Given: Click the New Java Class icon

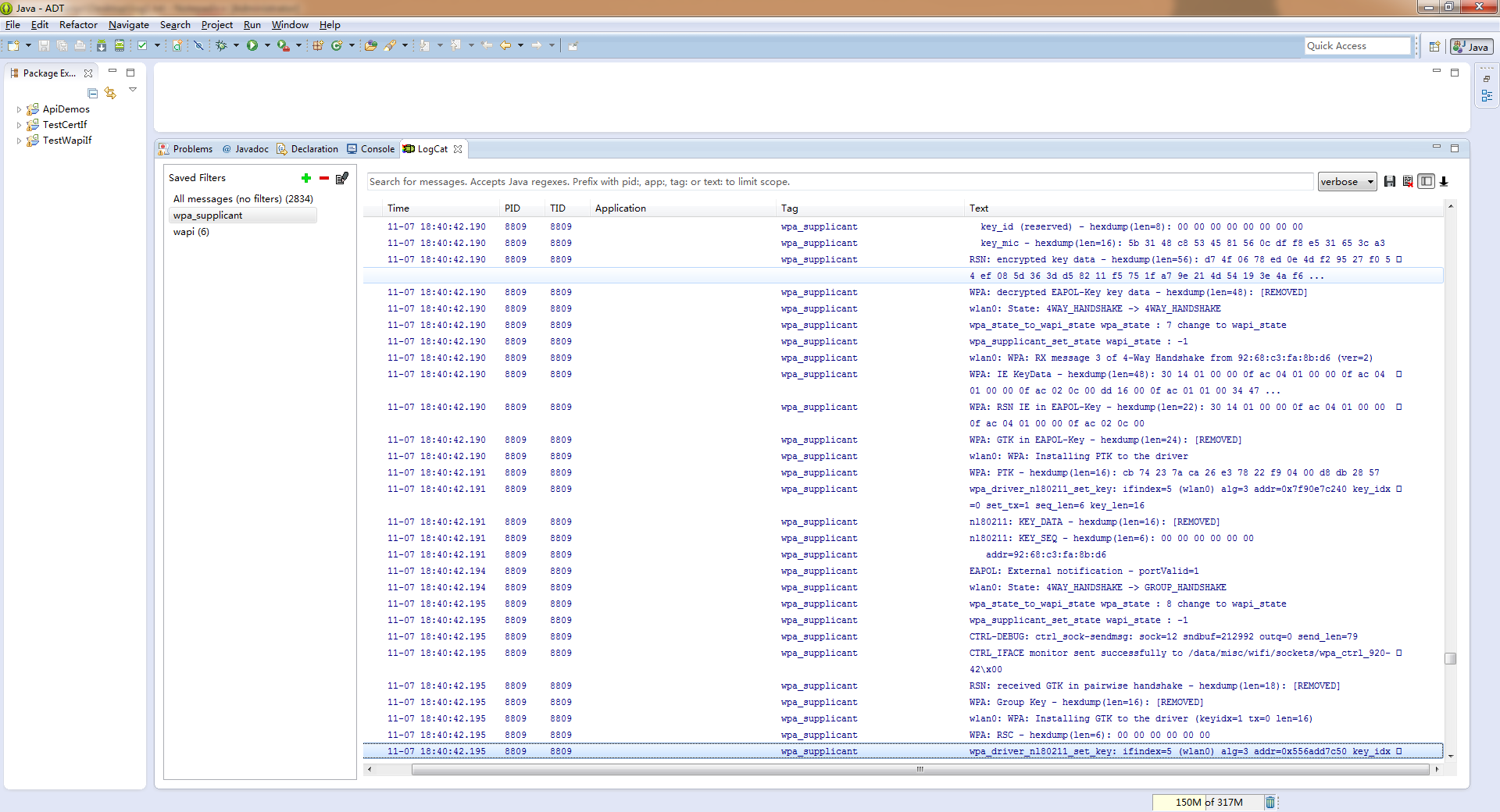Looking at the screenshot, I should pyautogui.click(x=337, y=46).
